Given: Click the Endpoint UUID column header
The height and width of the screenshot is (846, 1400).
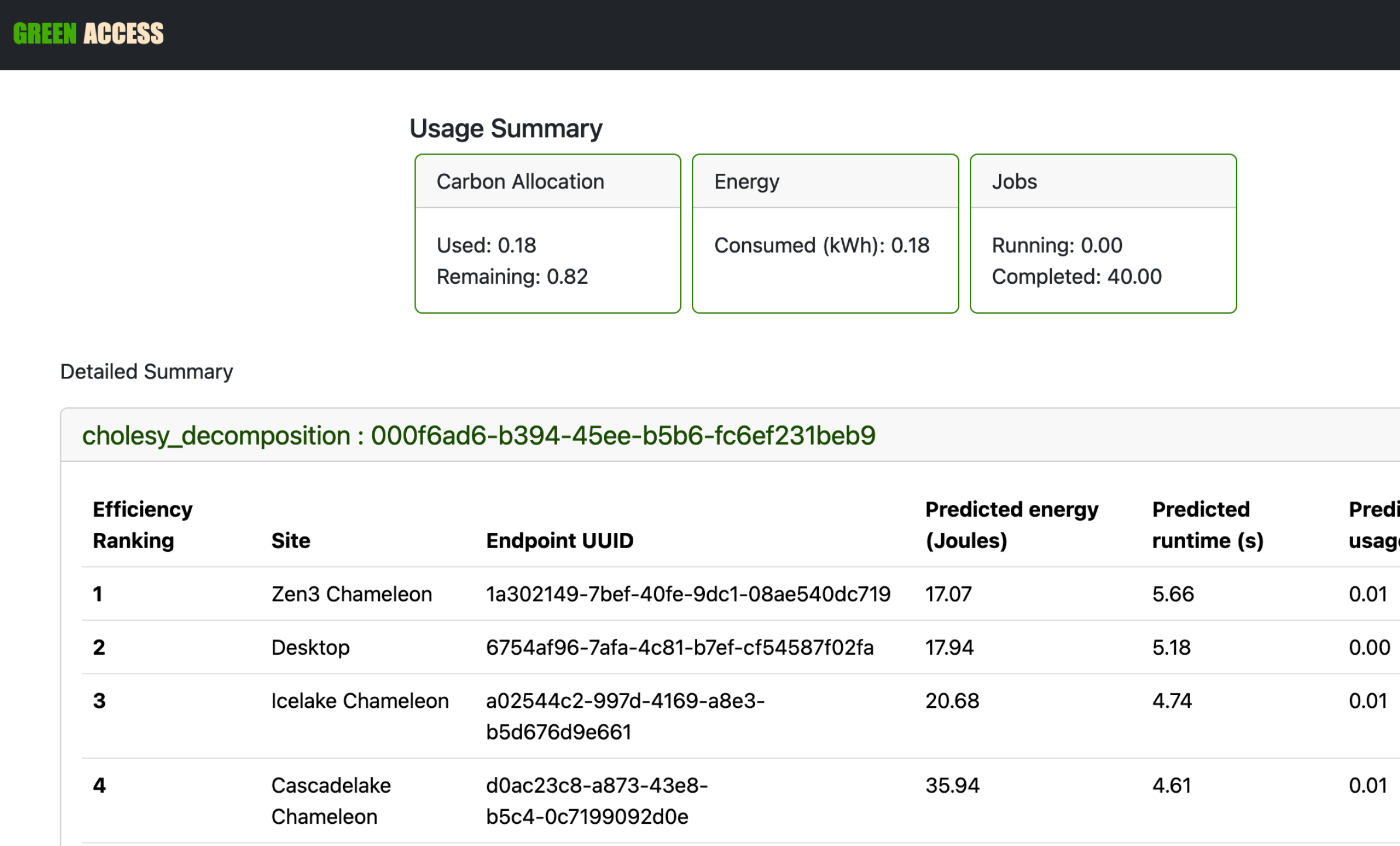Looking at the screenshot, I should tap(559, 541).
